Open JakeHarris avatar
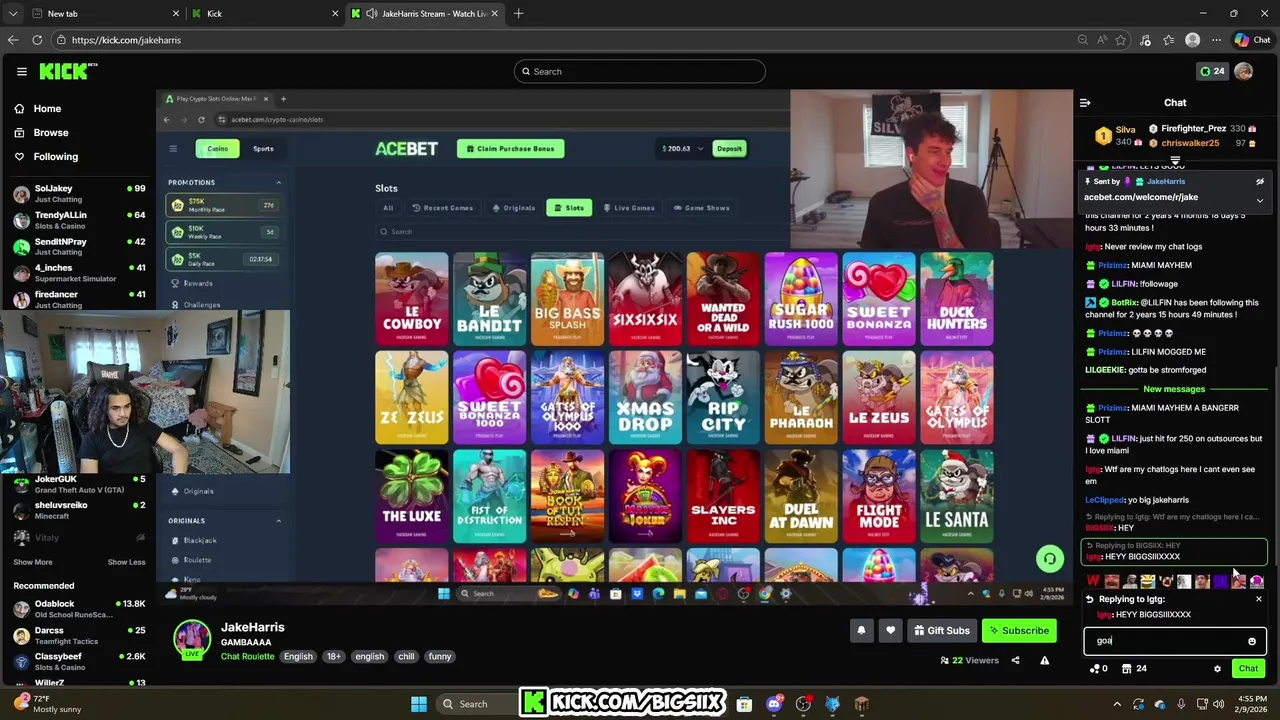This screenshot has width=1280, height=720. [192, 639]
